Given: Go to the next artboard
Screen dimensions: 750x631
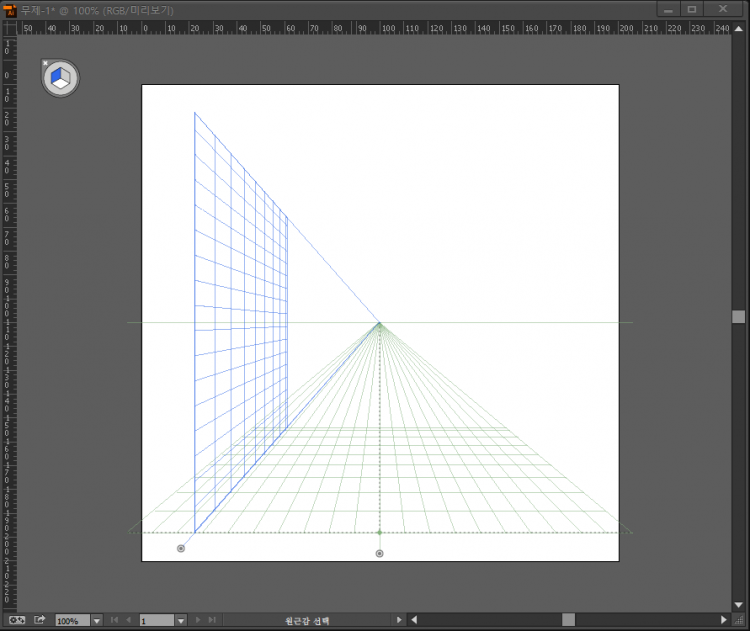Looking at the screenshot, I should [x=198, y=620].
